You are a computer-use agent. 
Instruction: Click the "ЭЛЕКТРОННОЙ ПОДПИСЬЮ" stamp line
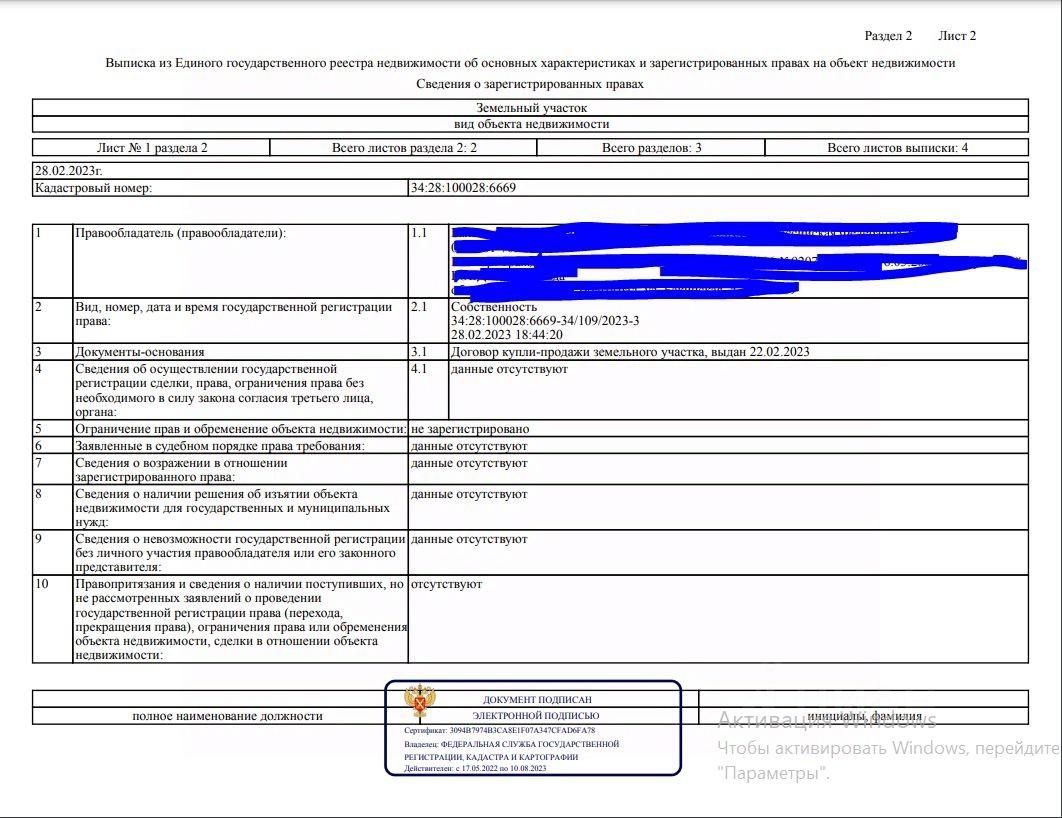point(536,716)
